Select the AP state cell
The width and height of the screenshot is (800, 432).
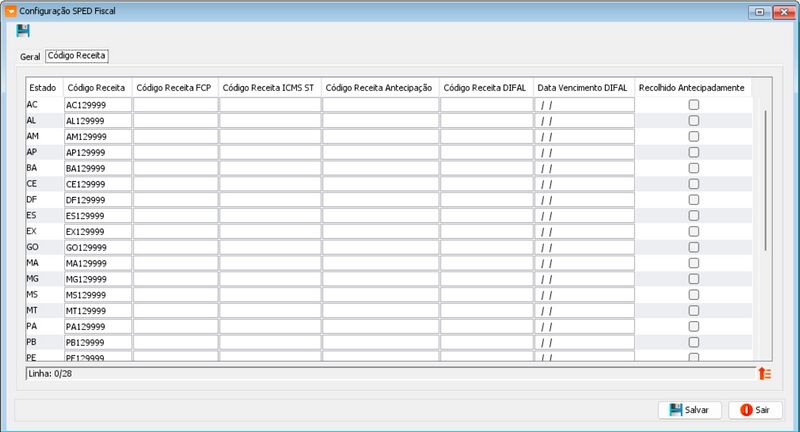click(x=44, y=152)
